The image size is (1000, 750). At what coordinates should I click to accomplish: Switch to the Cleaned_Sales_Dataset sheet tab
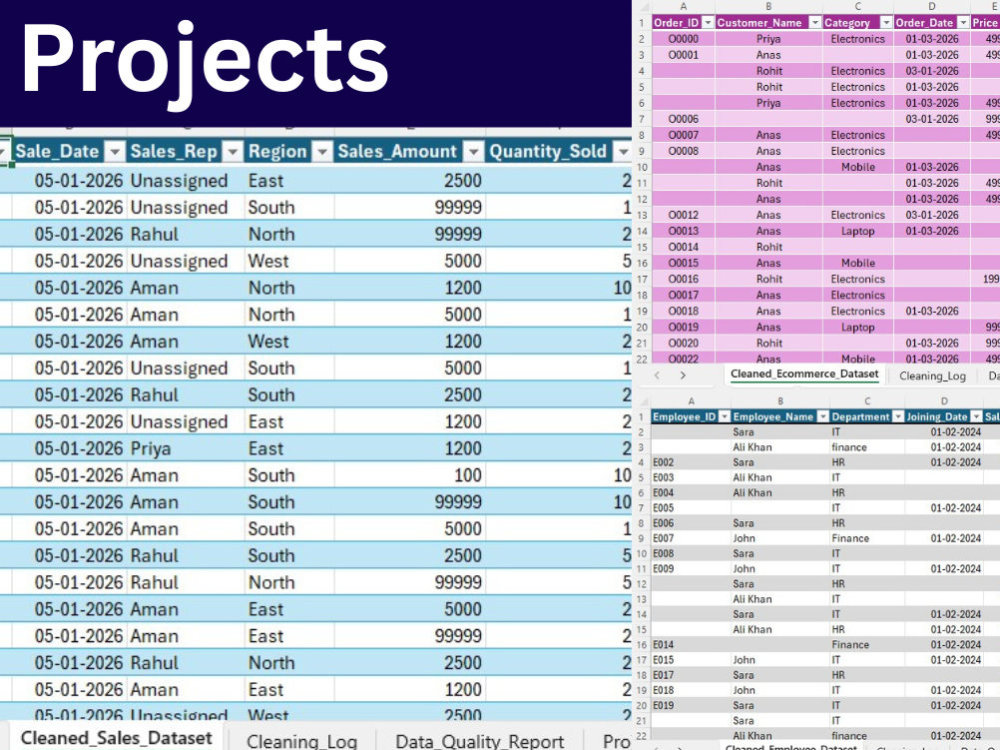point(116,738)
